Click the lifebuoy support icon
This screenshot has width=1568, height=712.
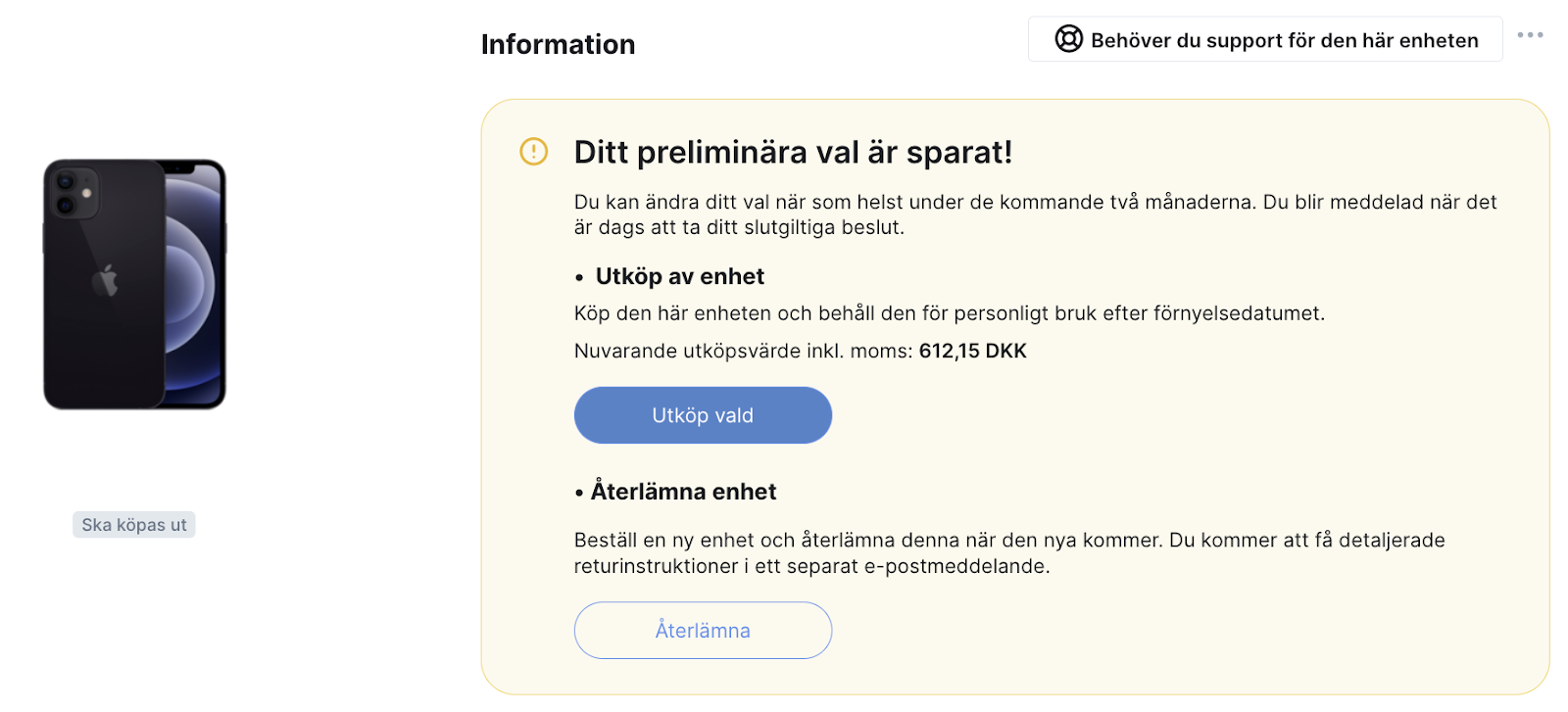click(x=1068, y=39)
